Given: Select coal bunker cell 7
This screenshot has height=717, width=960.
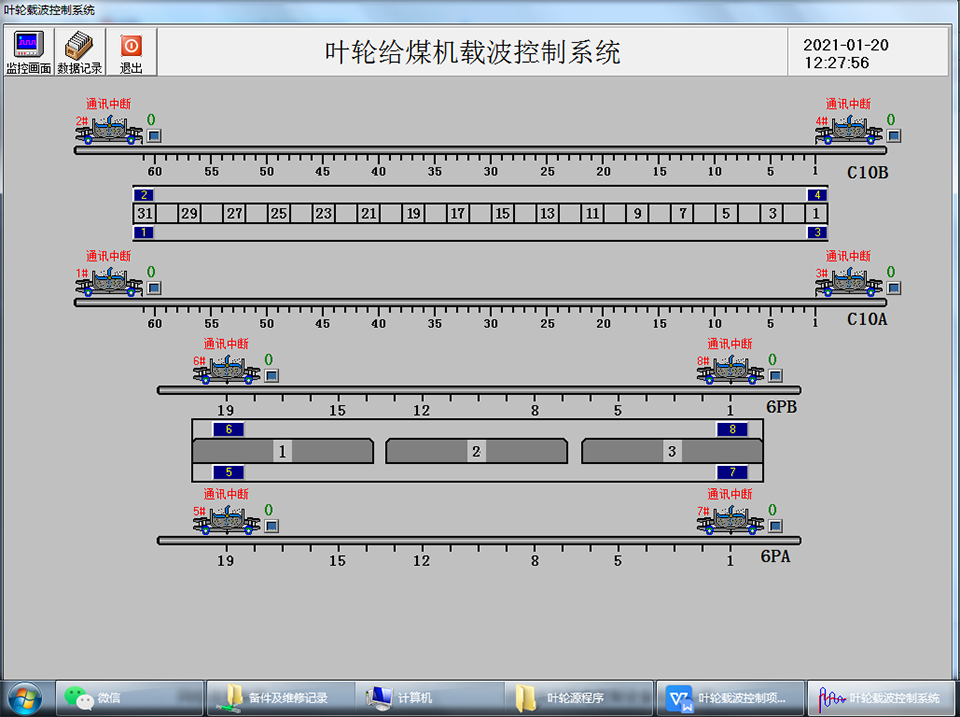Looking at the screenshot, I should (x=683, y=213).
